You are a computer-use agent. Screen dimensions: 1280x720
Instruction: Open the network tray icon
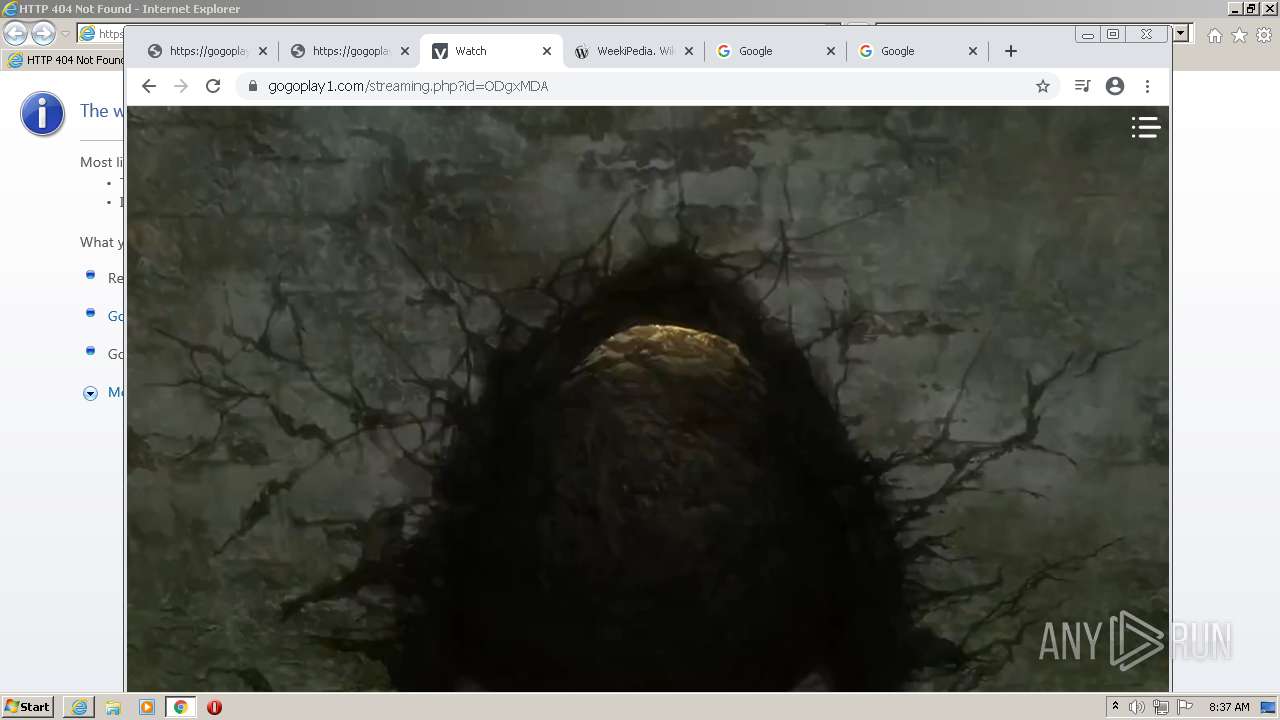(1161, 707)
